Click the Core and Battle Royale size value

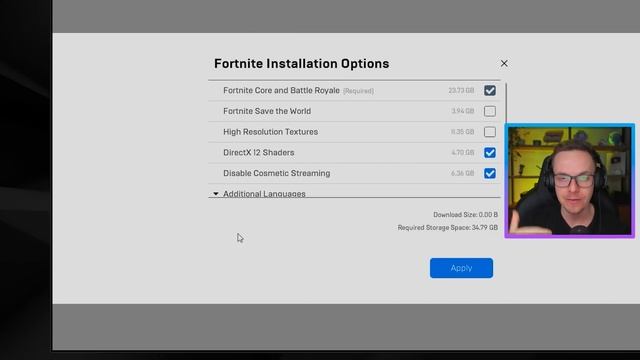[461, 91]
